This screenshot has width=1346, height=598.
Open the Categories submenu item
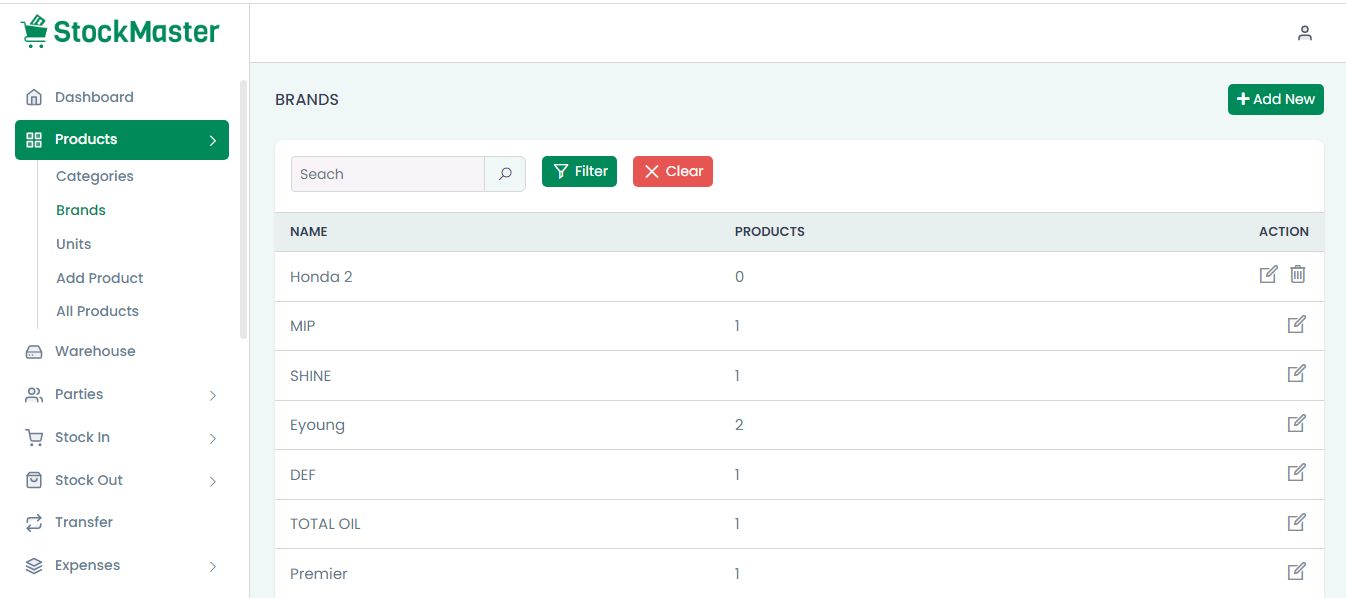click(x=94, y=176)
